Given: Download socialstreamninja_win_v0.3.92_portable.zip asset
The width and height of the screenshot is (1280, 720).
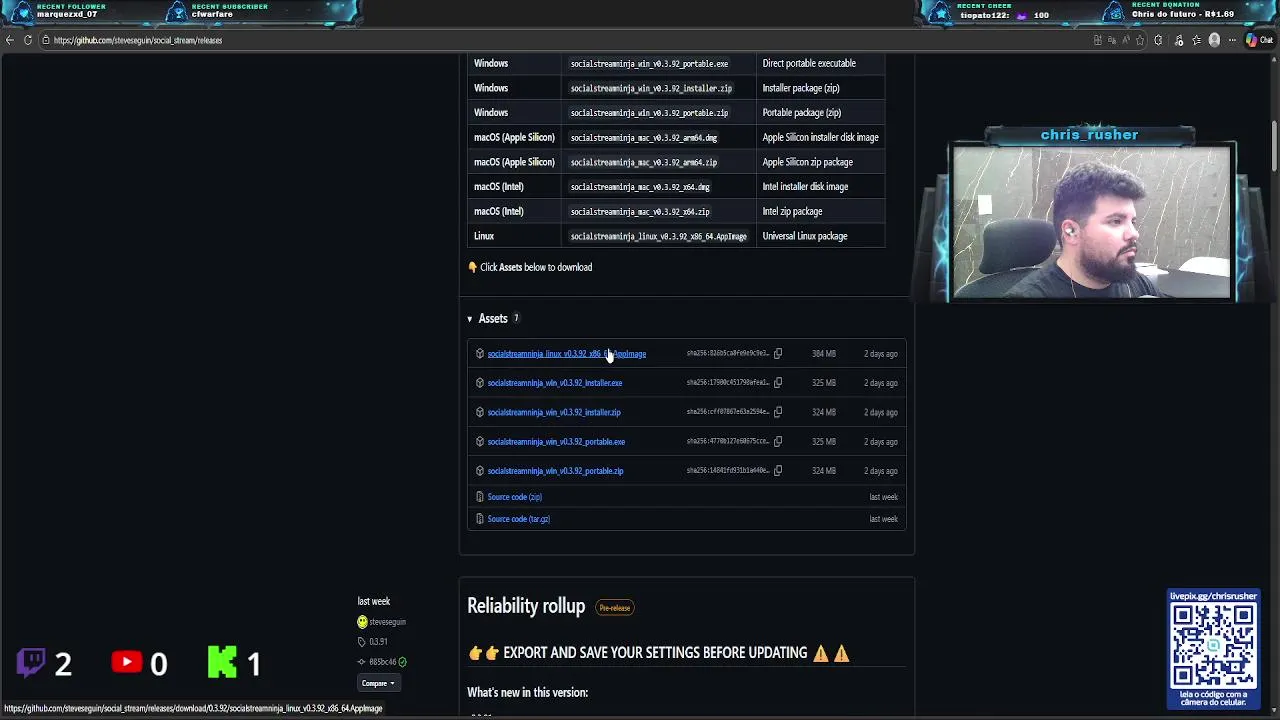Looking at the screenshot, I should point(555,471).
